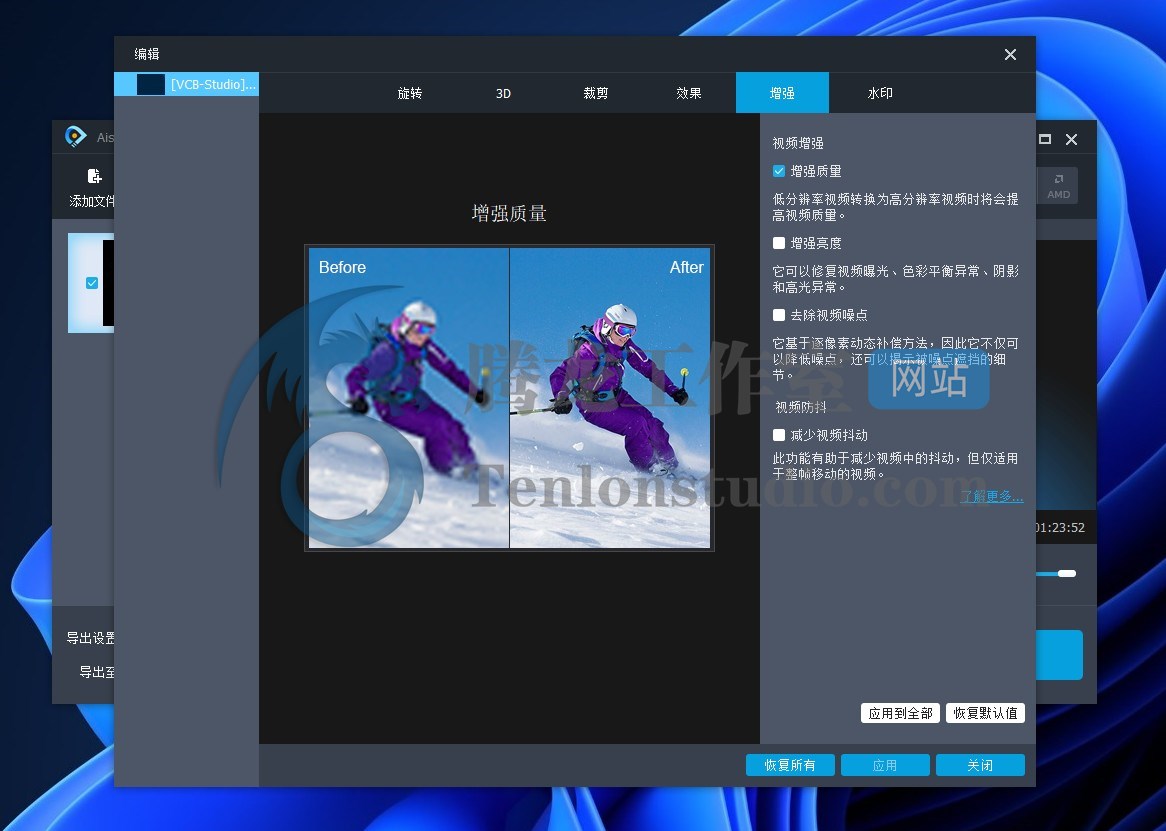This screenshot has width=1166, height=831.
Task: Close the 编辑 dialog with the X
Action: tap(1010, 54)
